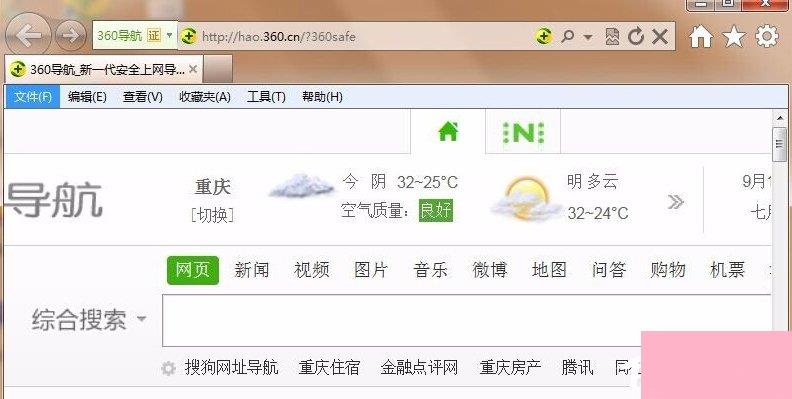Open the 查看(V) menu
792x399 pixels.
click(x=143, y=96)
